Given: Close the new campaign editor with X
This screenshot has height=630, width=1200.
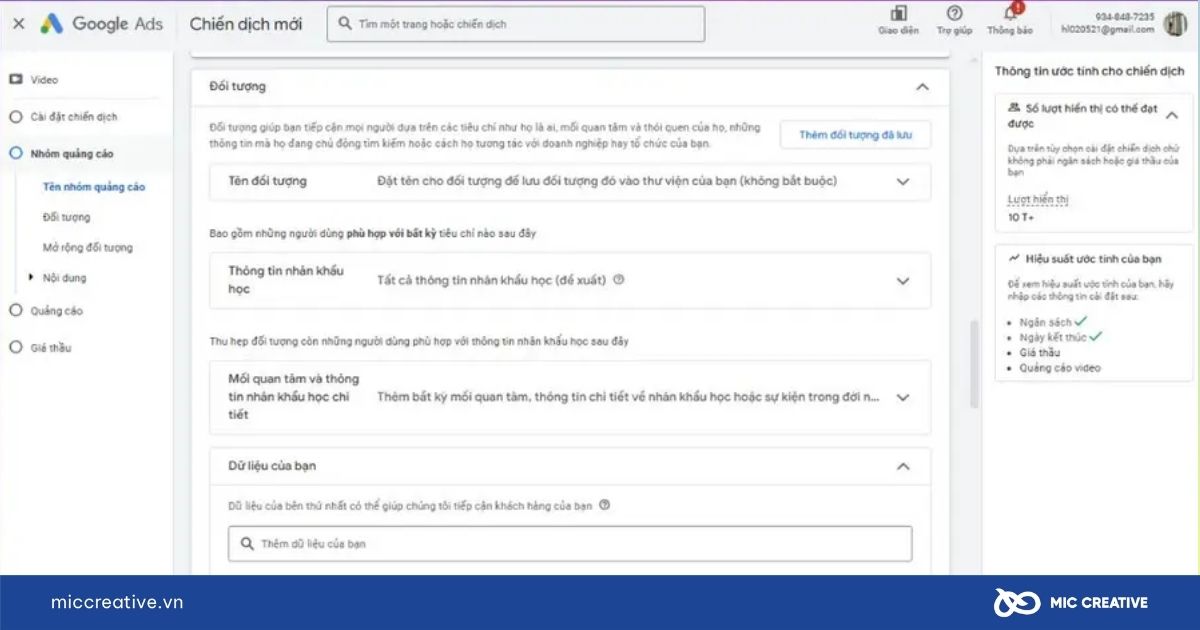Looking at the screenshot, I should [18, 24].
